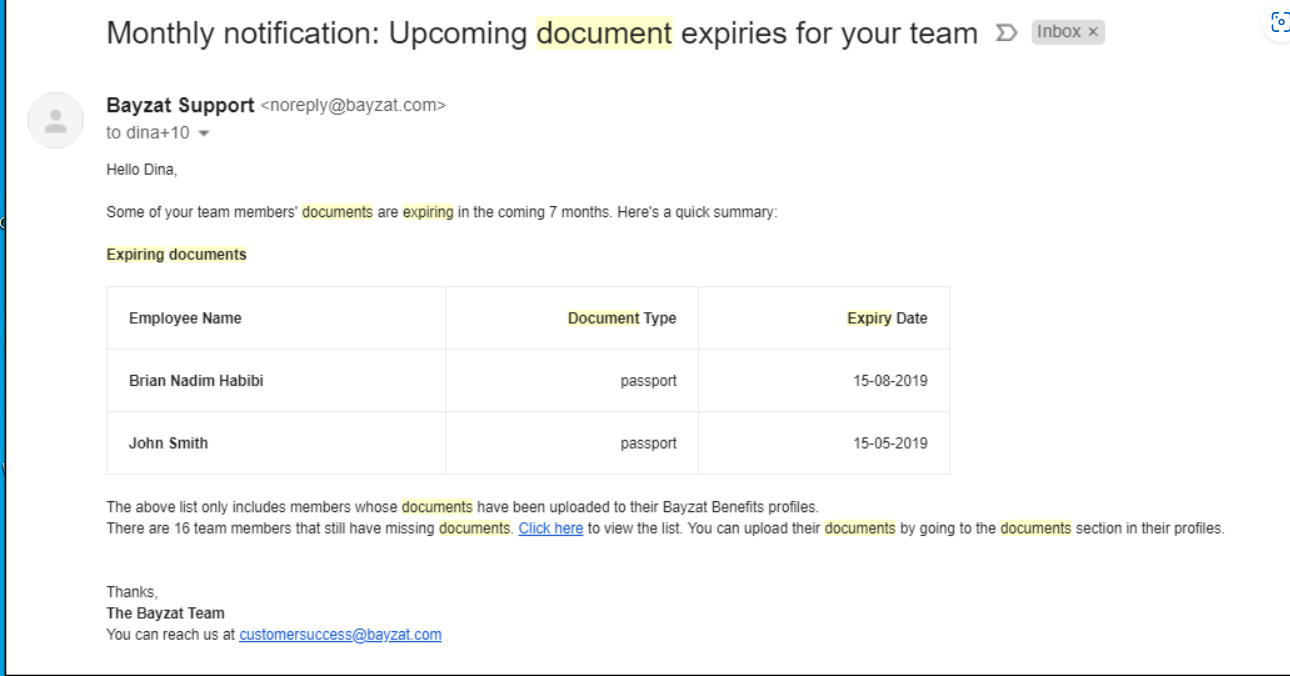Open customersuccess@bayzat.com email link

point(340,634)
